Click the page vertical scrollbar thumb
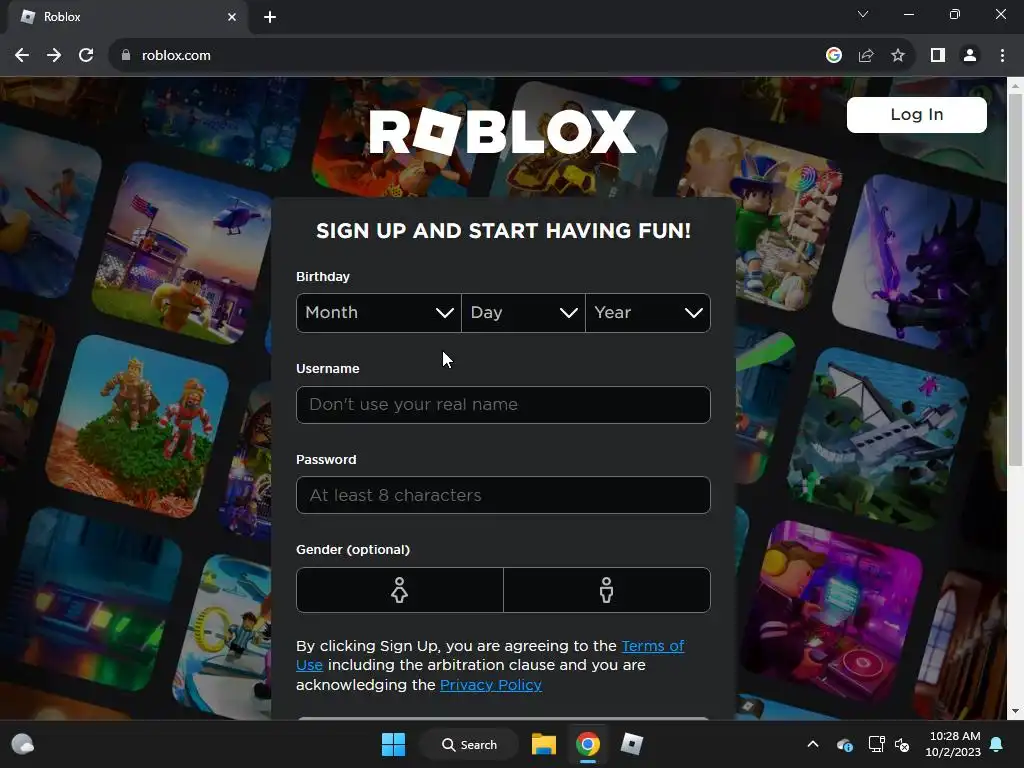Viewport: 1024px width, 768px height. (1015, 280)
